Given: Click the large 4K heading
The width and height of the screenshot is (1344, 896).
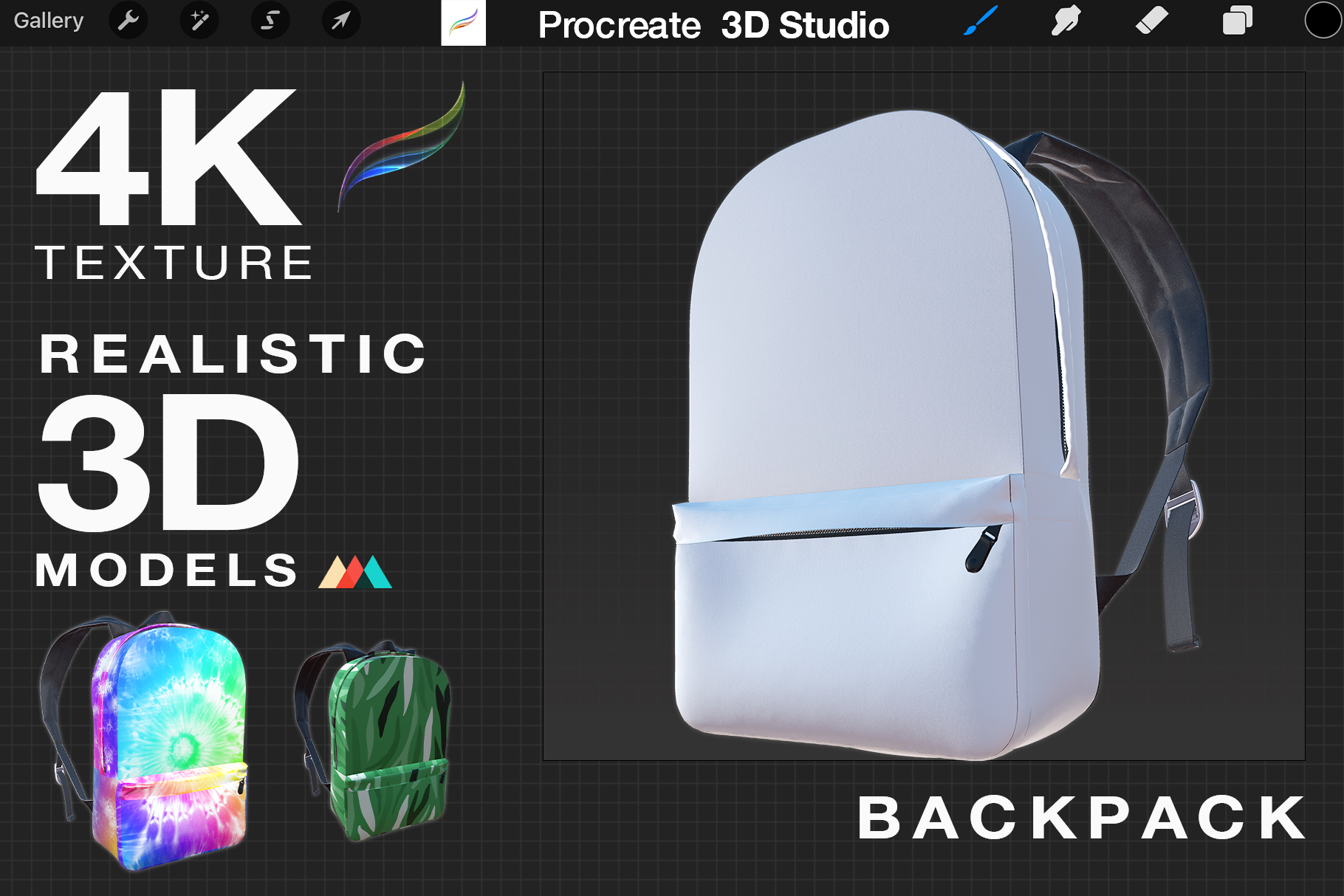Looking at the screenshot, I should click(168, 156).
